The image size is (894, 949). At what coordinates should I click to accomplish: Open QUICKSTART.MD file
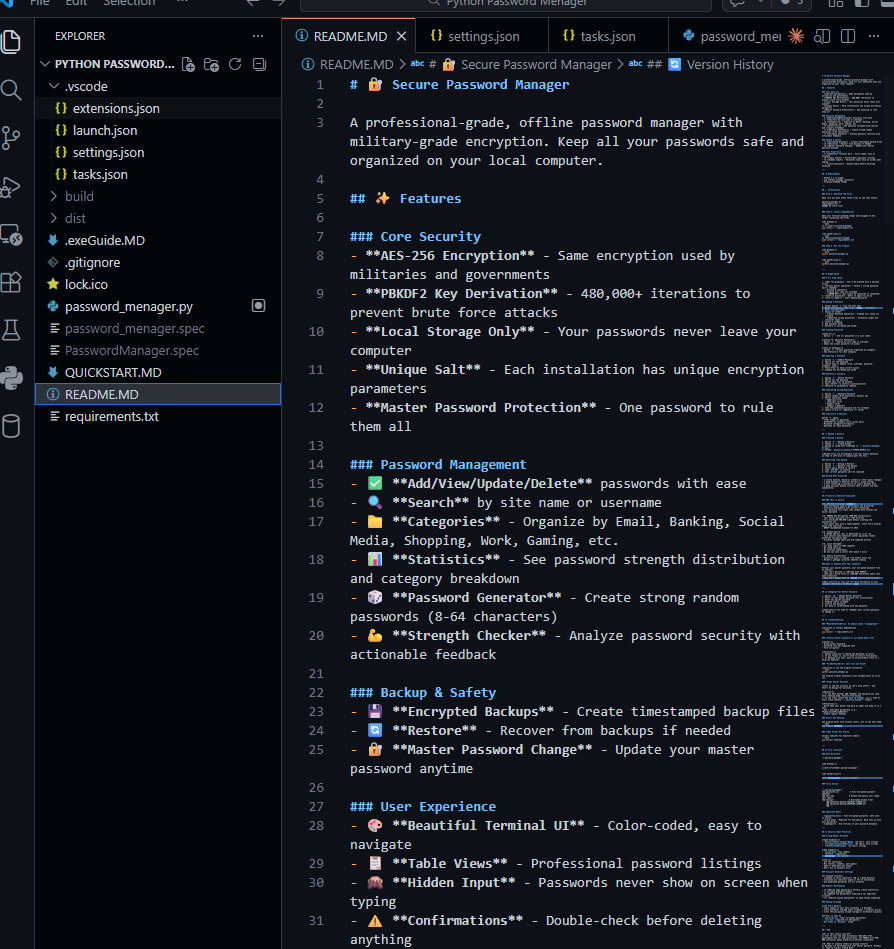(x=158, y=372)
